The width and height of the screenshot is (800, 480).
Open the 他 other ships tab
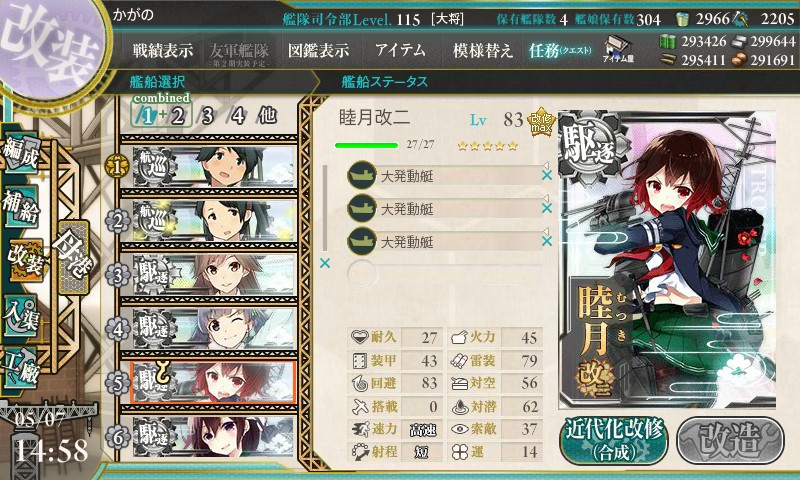point(267,116)
